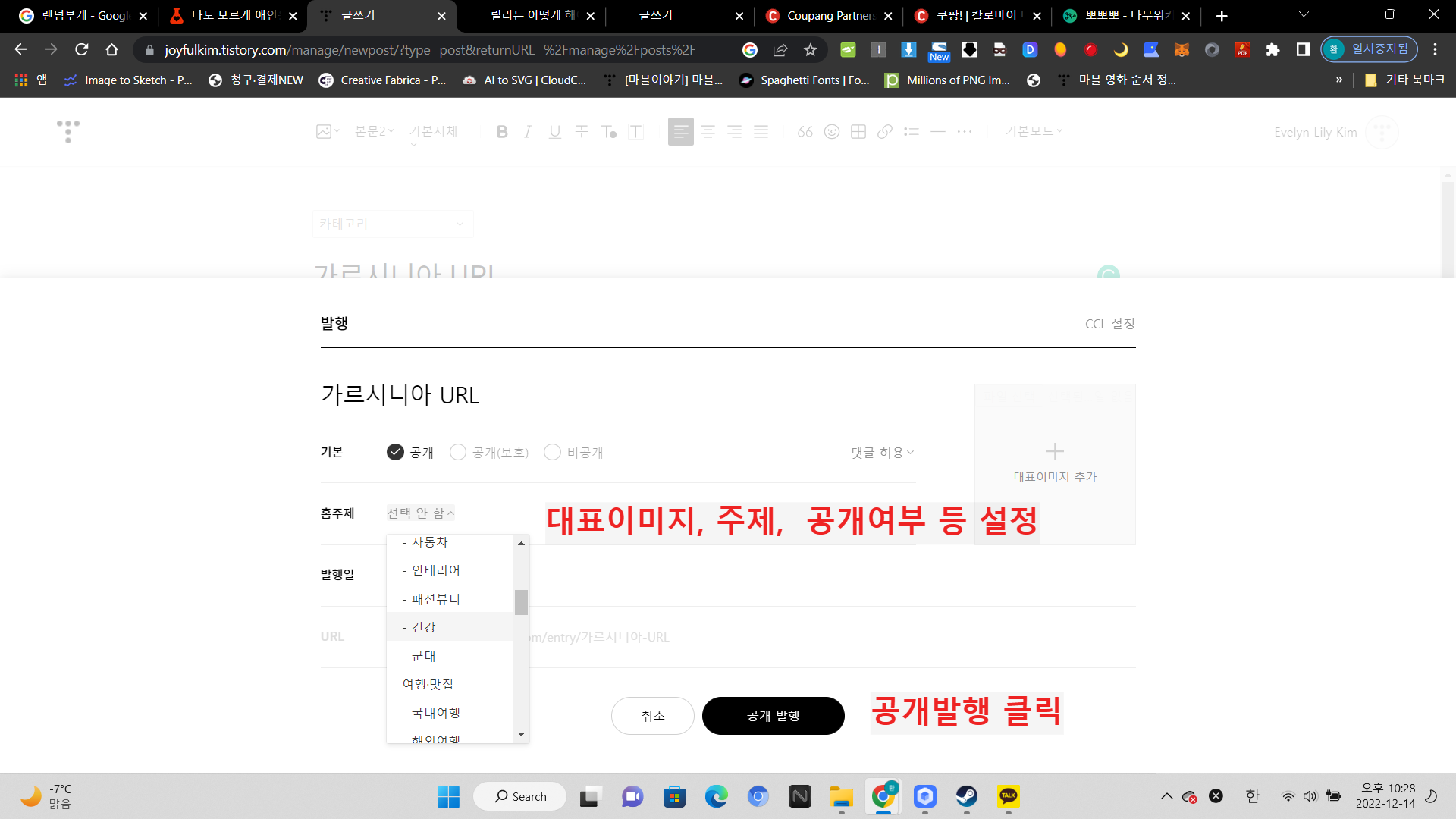Choose 건강 from topic list

click(450, 627)
